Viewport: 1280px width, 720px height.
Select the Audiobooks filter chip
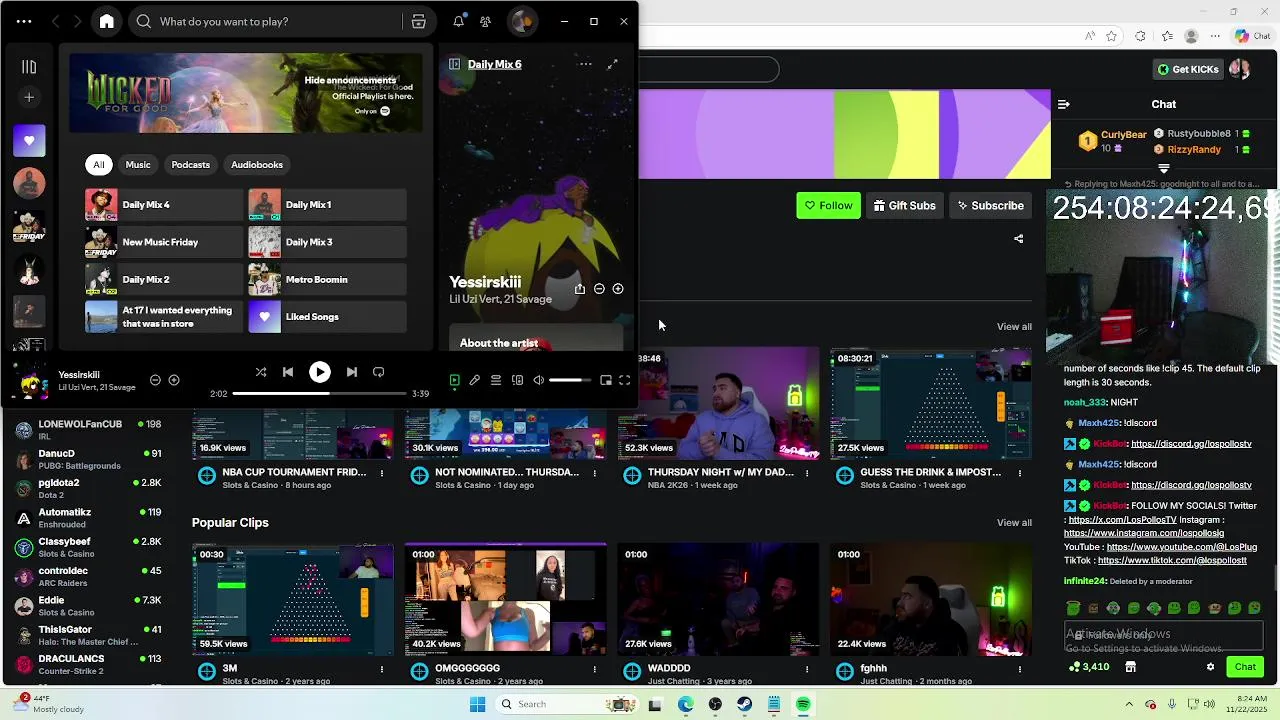[257, 165]
